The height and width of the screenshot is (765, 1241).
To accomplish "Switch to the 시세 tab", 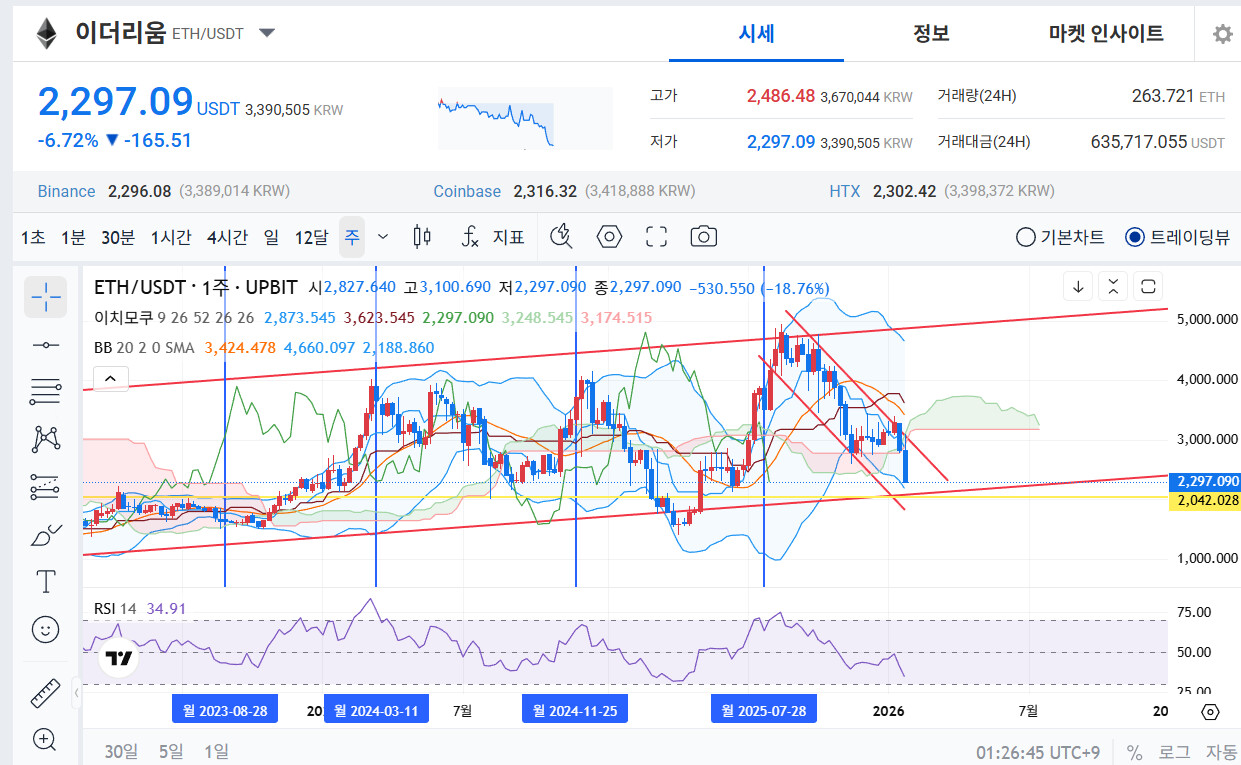I will (x=756, y=34).
